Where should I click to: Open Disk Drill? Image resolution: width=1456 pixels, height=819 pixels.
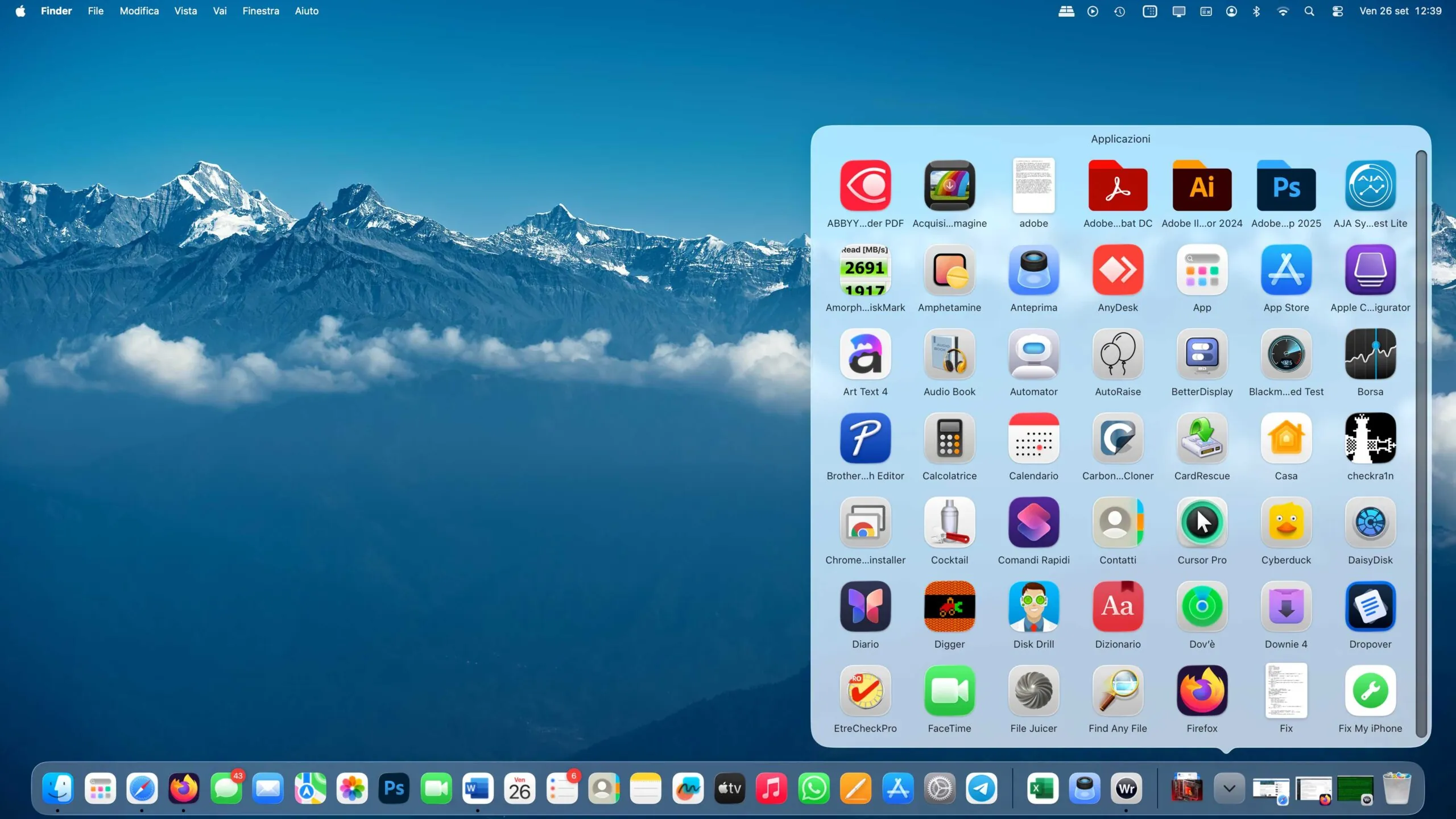(x=1033, y=606)
